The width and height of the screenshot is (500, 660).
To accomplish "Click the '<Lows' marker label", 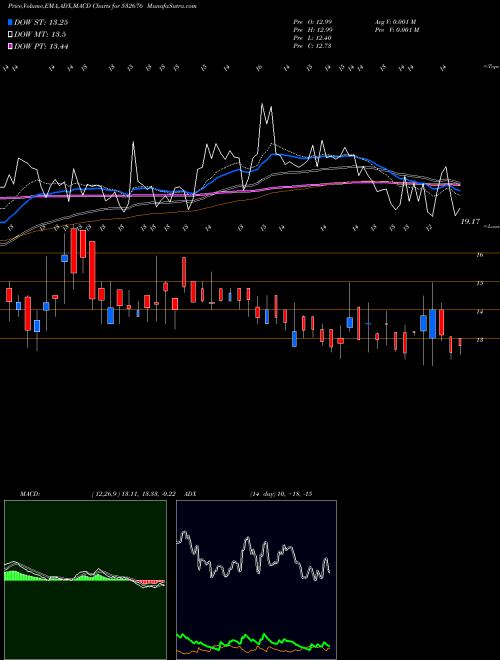I will click(x=491, y=226).
